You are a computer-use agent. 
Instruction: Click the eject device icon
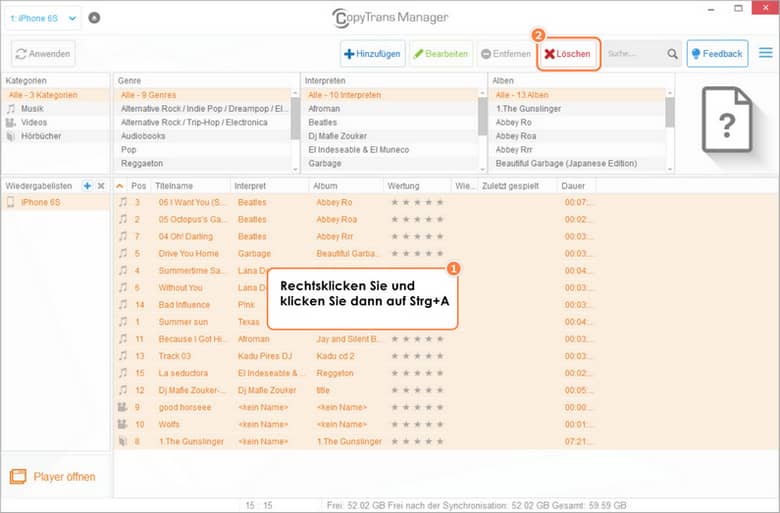(x=94, y=18)
